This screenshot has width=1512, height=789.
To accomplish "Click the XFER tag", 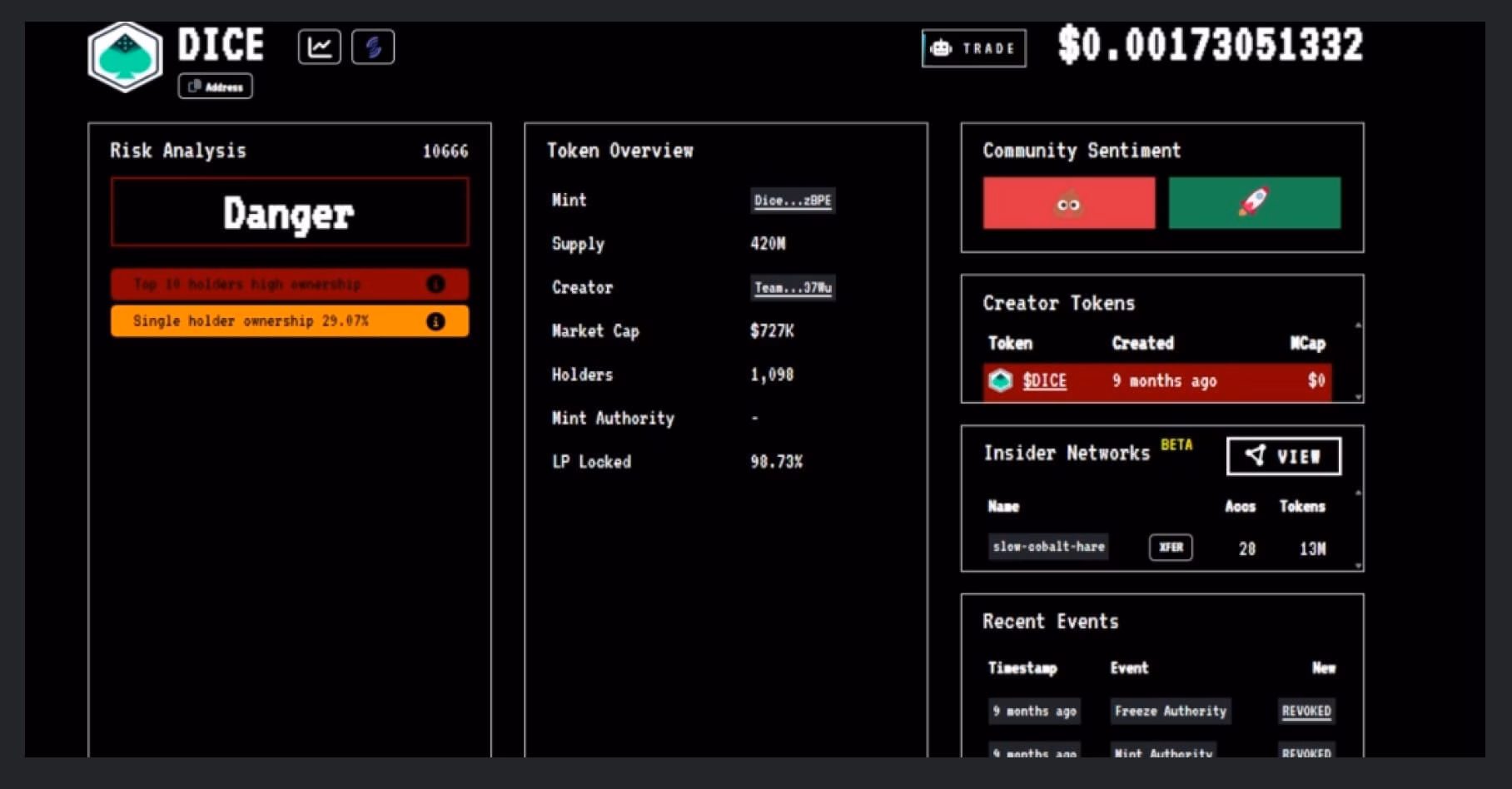I will tap(1171, 547).
